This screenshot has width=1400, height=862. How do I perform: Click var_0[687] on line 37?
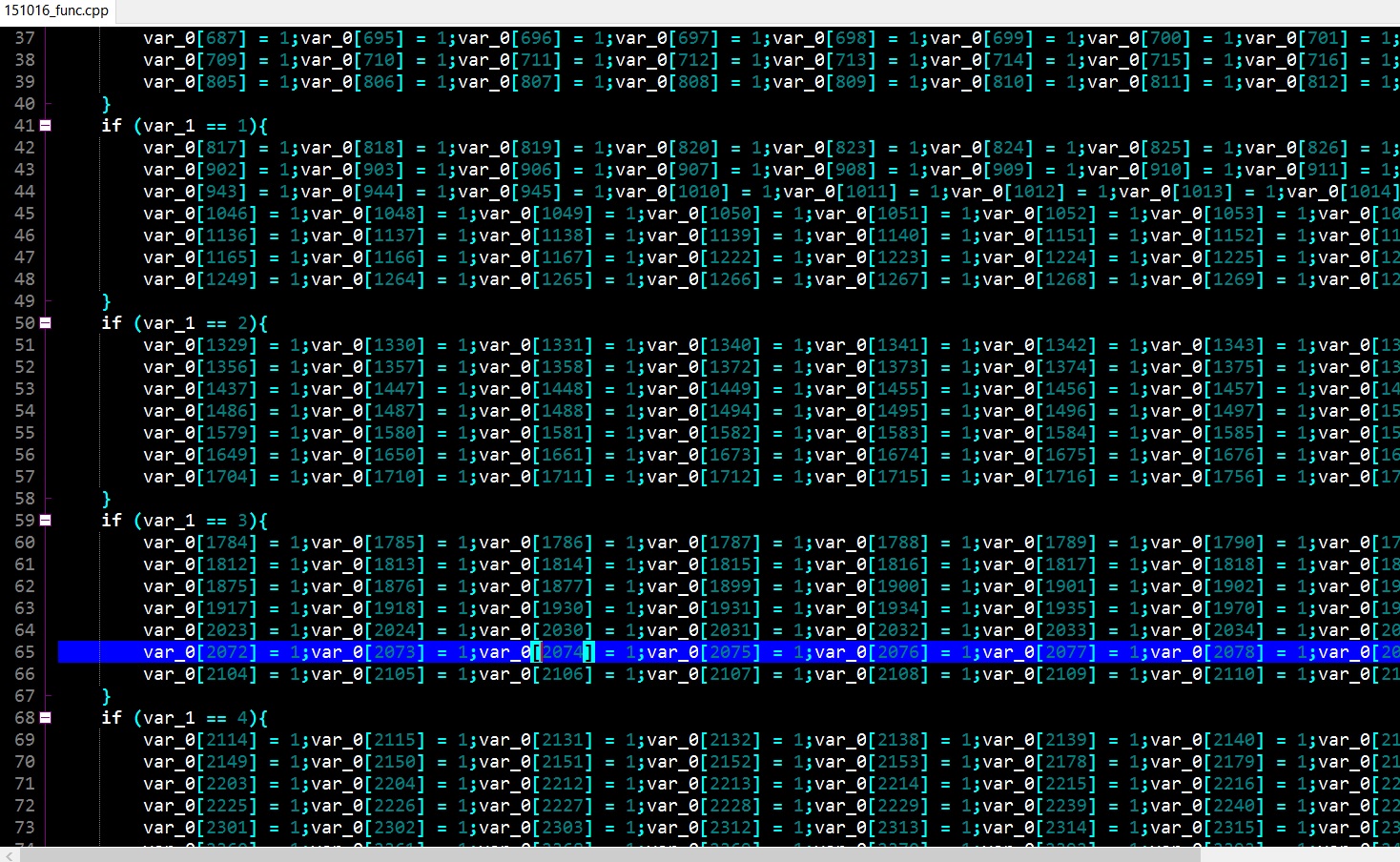196,38
